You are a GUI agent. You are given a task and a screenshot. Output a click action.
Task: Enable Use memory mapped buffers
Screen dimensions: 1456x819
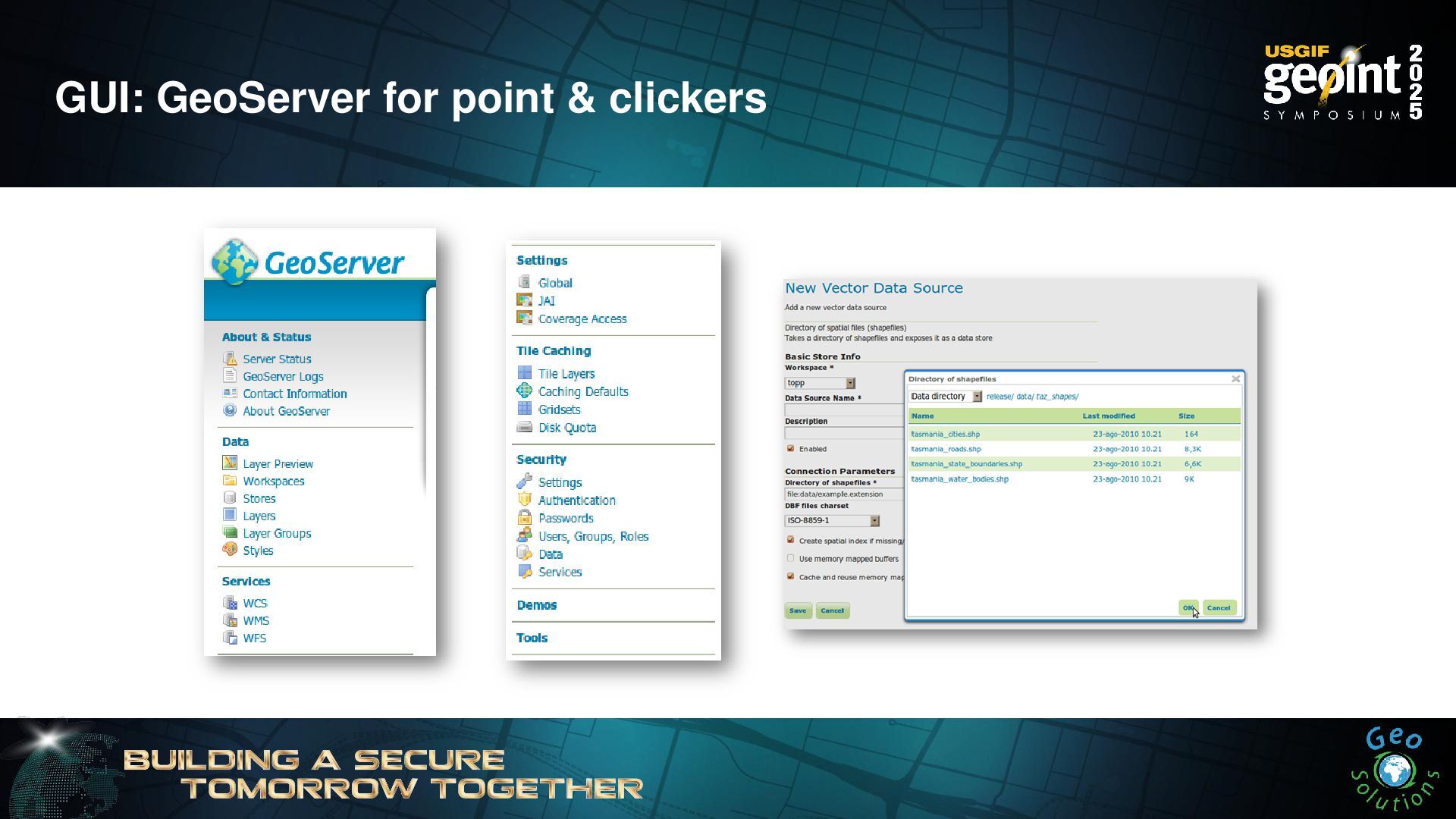[x=790, y=558]
